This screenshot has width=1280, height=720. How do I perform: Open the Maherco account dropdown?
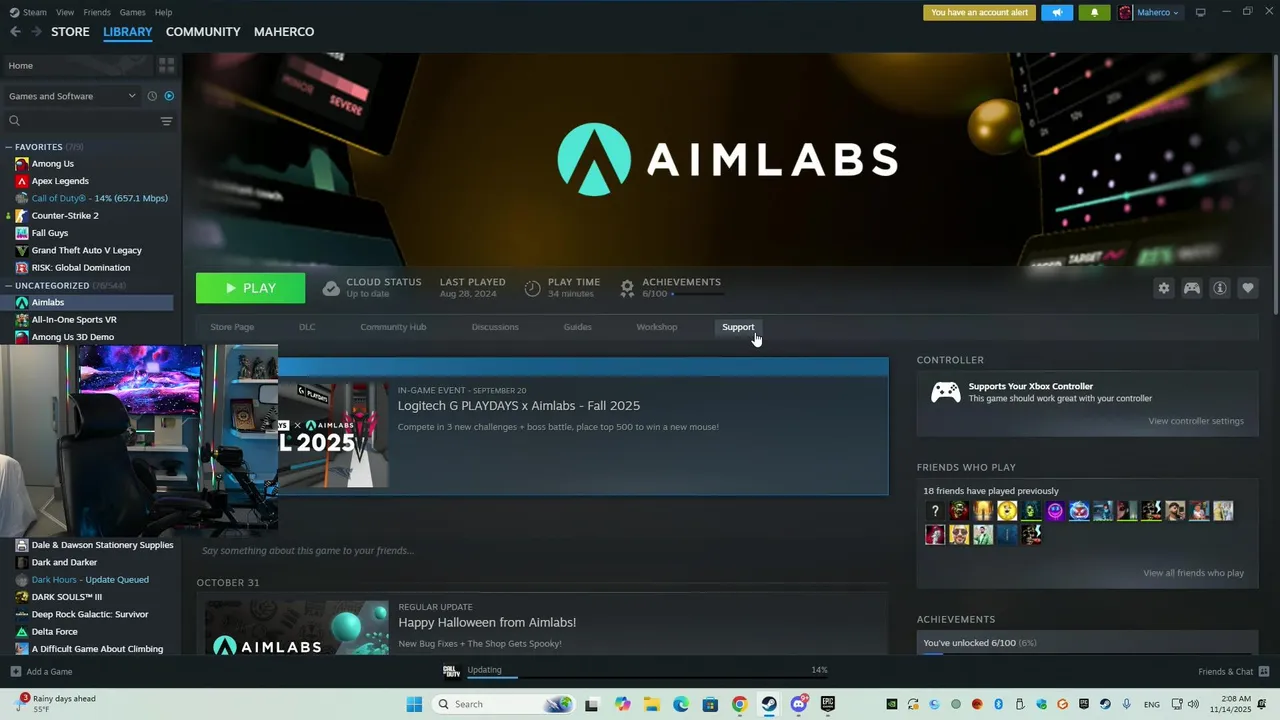pyautogui.click(x=1149, y=13)
